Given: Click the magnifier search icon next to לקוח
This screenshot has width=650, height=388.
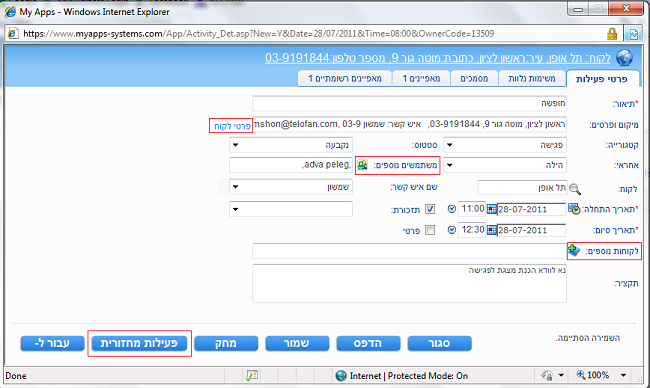Looking at the screenshot, I should [575, 189].
